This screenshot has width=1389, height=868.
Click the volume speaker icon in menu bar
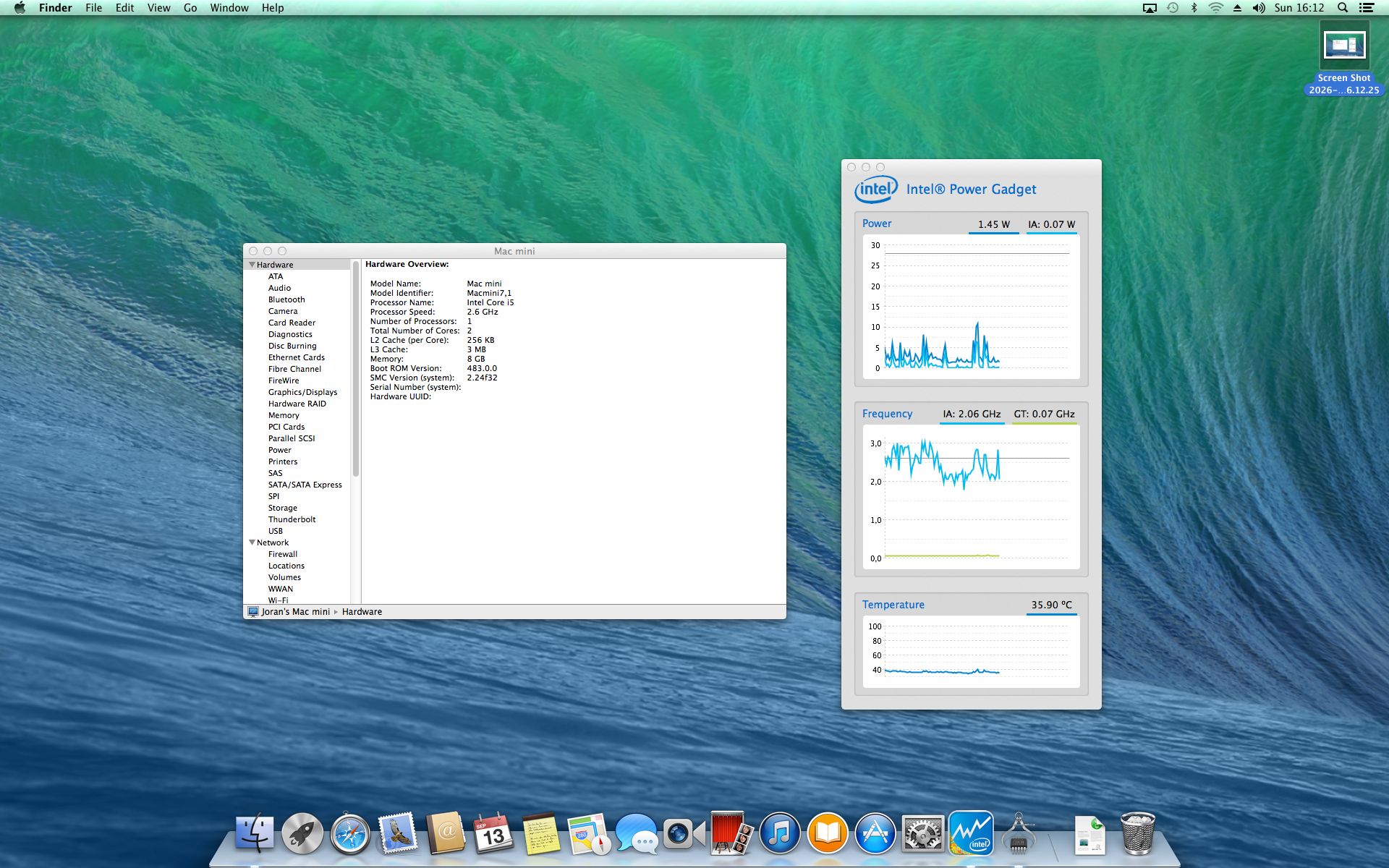[x=1259, y=8]
